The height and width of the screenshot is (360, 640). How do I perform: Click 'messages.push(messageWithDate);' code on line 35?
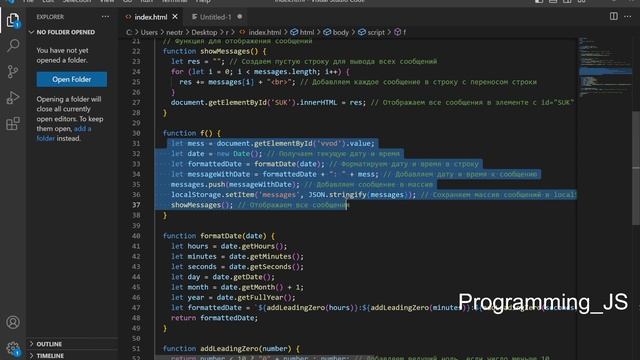pos(235,184)
